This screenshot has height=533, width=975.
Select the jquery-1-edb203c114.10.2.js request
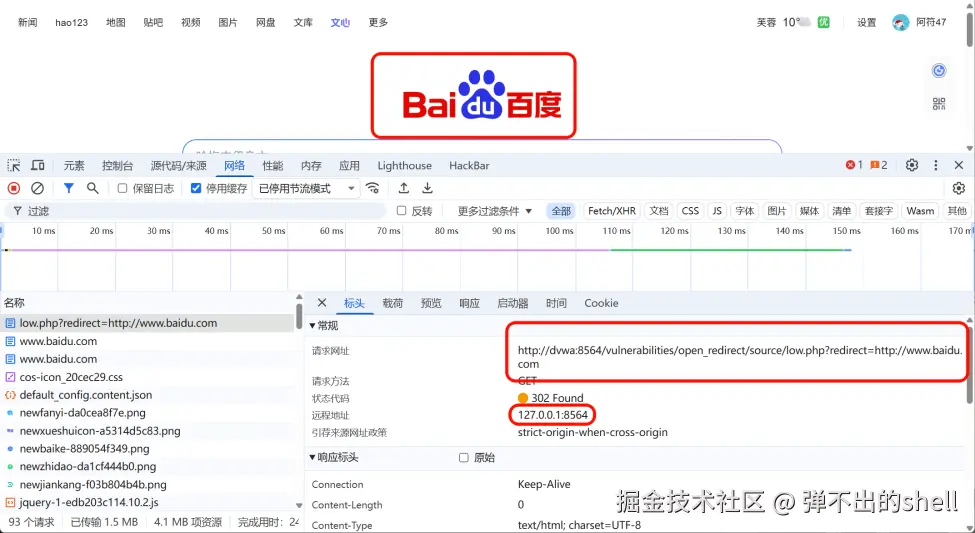pyautogui.click(x=147, y=502)
